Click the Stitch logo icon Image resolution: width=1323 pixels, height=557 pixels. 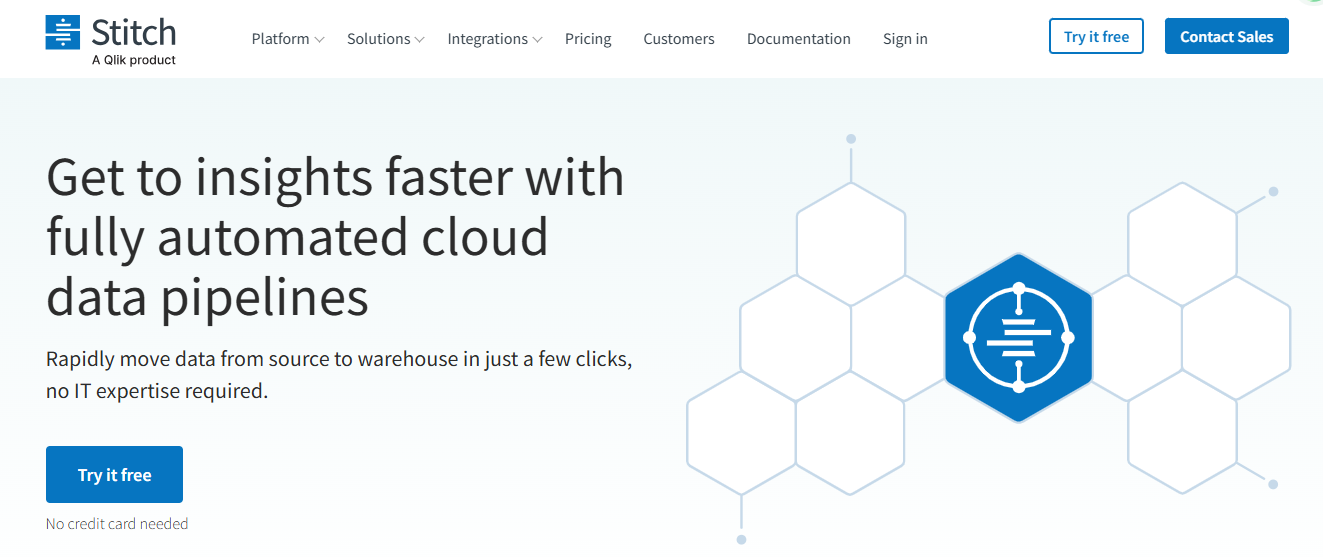[62, 32]
